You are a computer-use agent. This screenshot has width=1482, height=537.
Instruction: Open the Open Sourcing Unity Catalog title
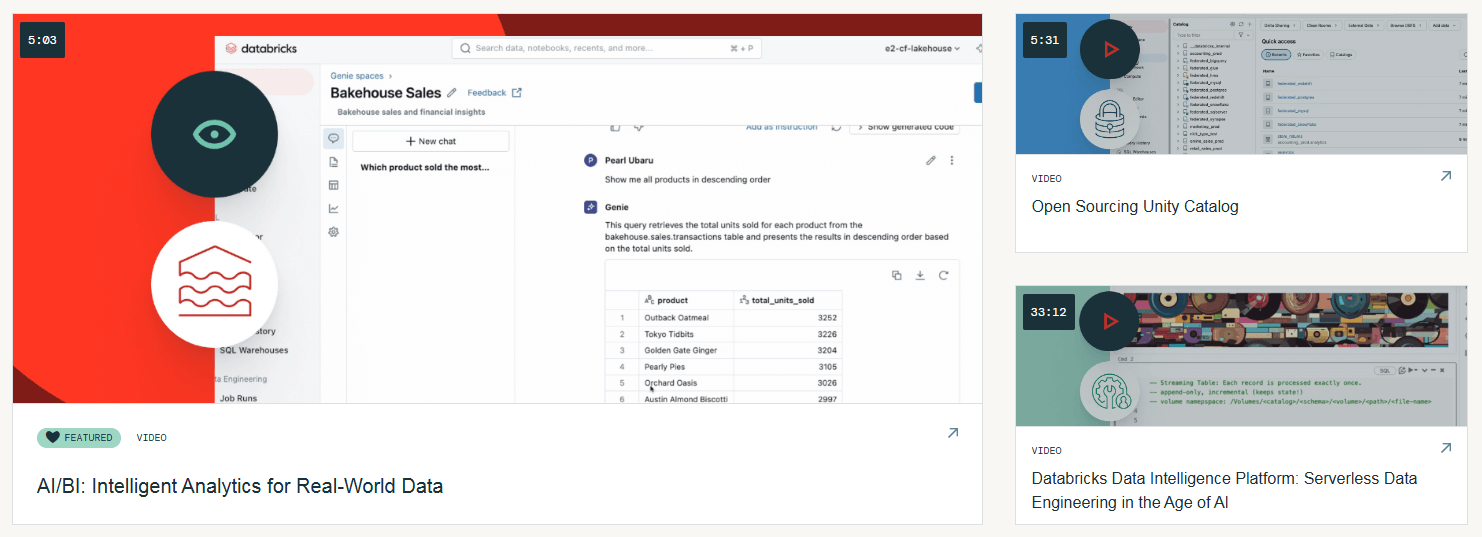(x=1135, y=206)
